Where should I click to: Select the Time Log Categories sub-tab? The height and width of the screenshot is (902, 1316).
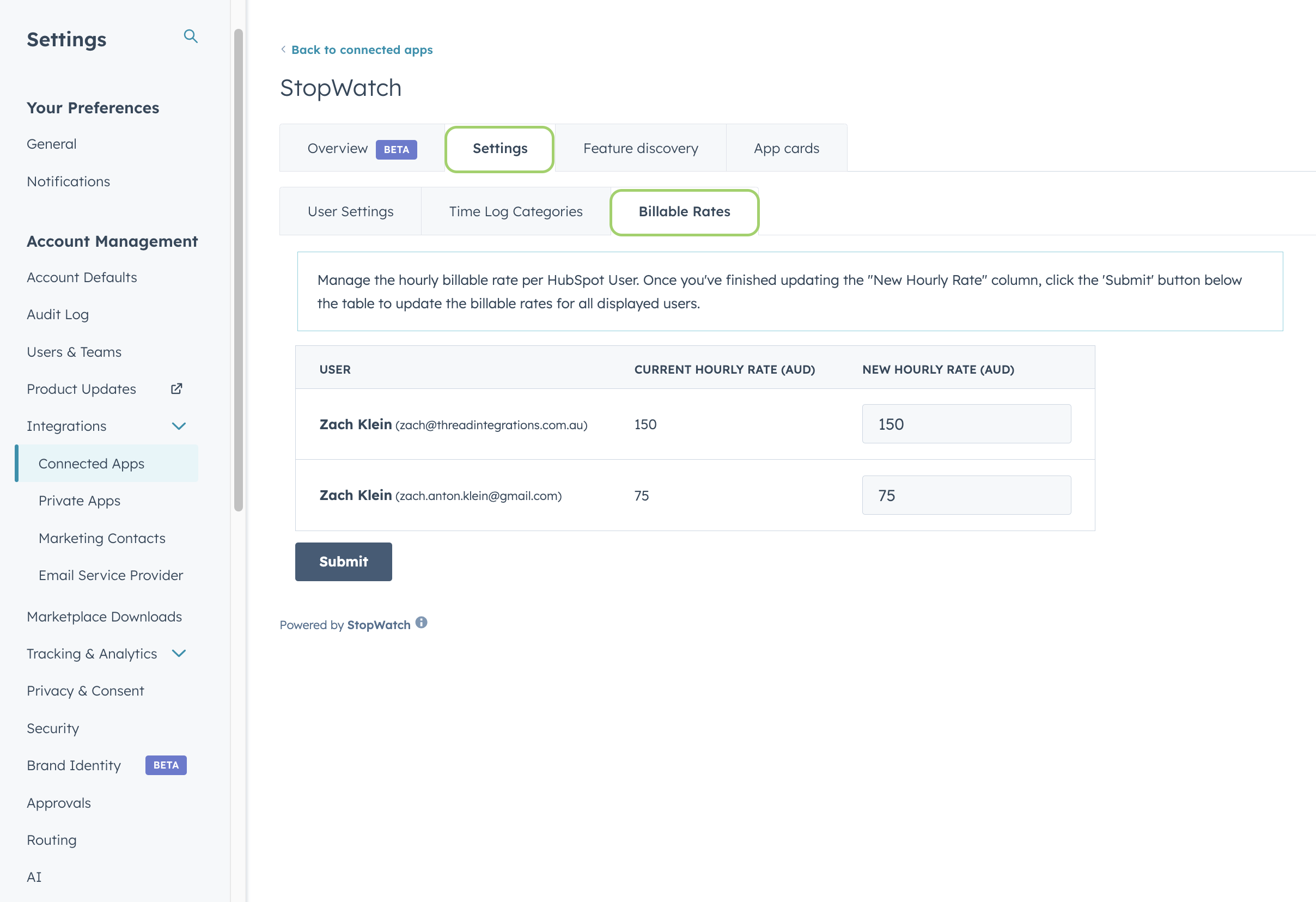[x=515, y=211]
